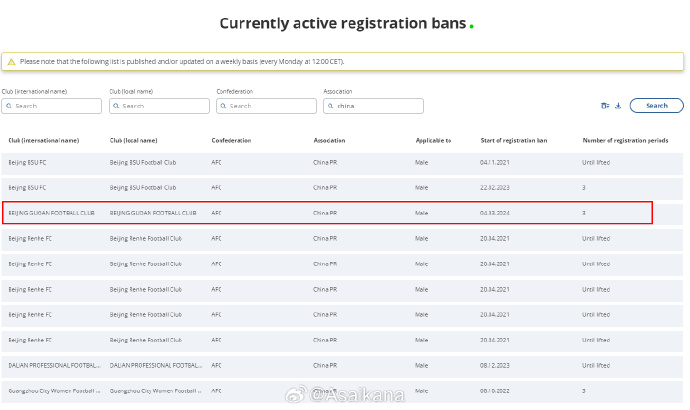Click the download icon beside Search
The height and width of the screenshot is (410, 690).
[618, 105]
